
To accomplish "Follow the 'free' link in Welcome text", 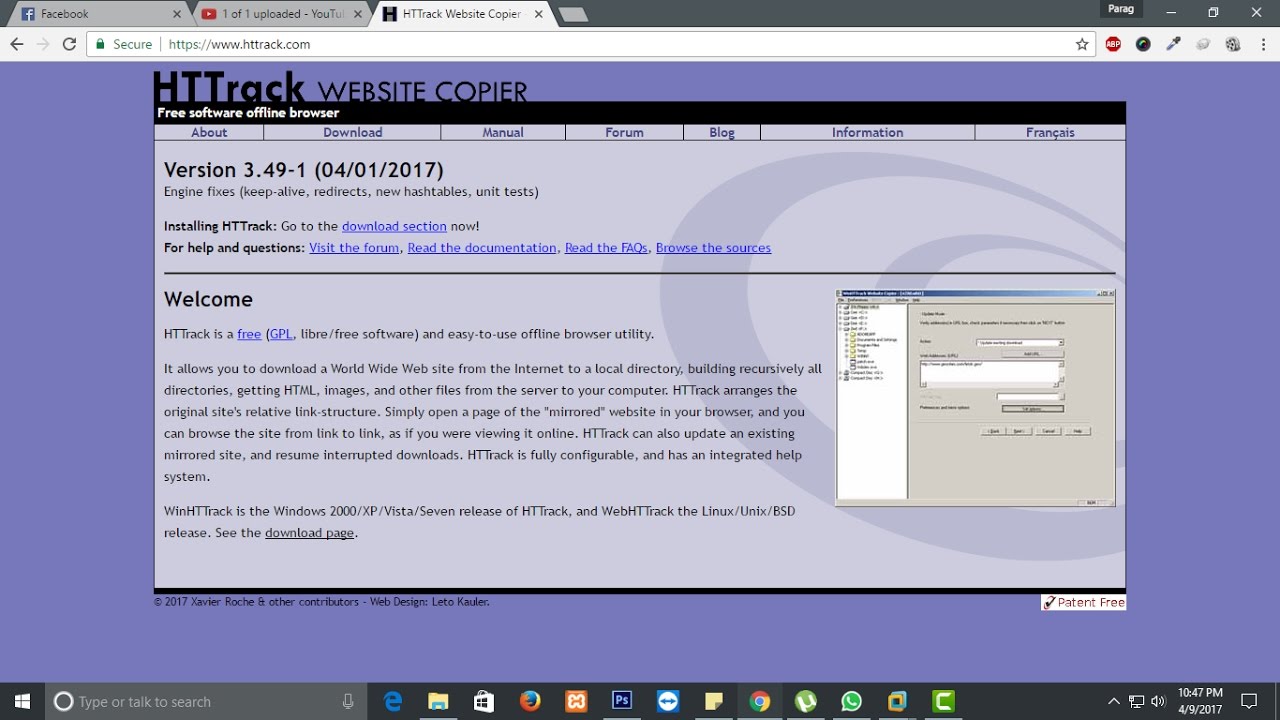I will point(249,334).
